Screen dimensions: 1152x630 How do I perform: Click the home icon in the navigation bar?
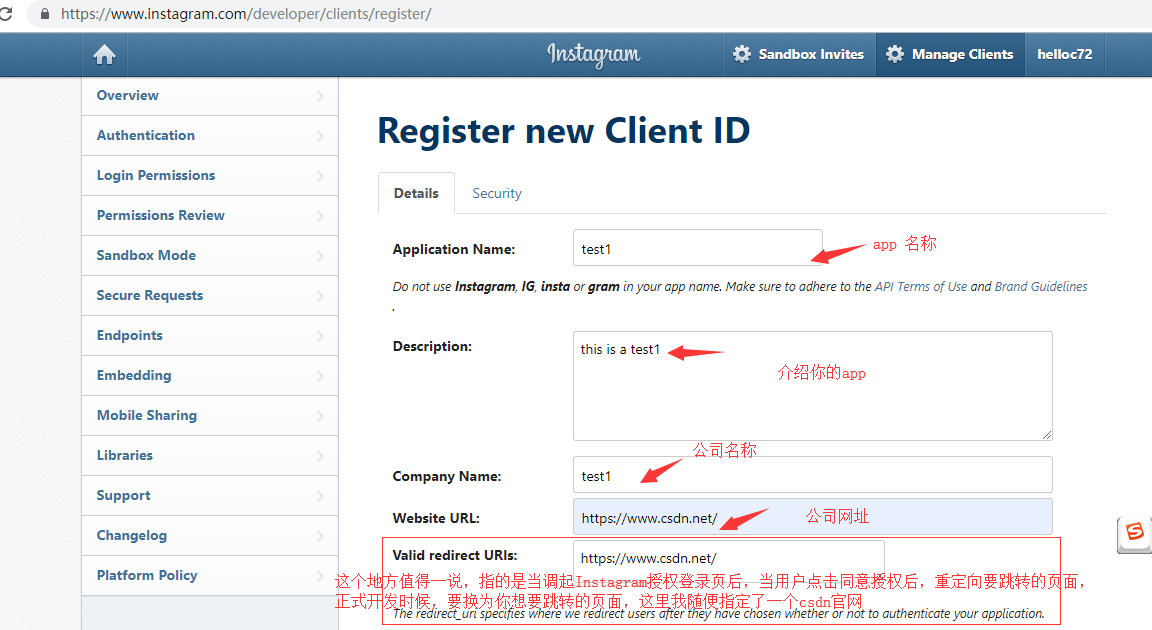(104, 54)
